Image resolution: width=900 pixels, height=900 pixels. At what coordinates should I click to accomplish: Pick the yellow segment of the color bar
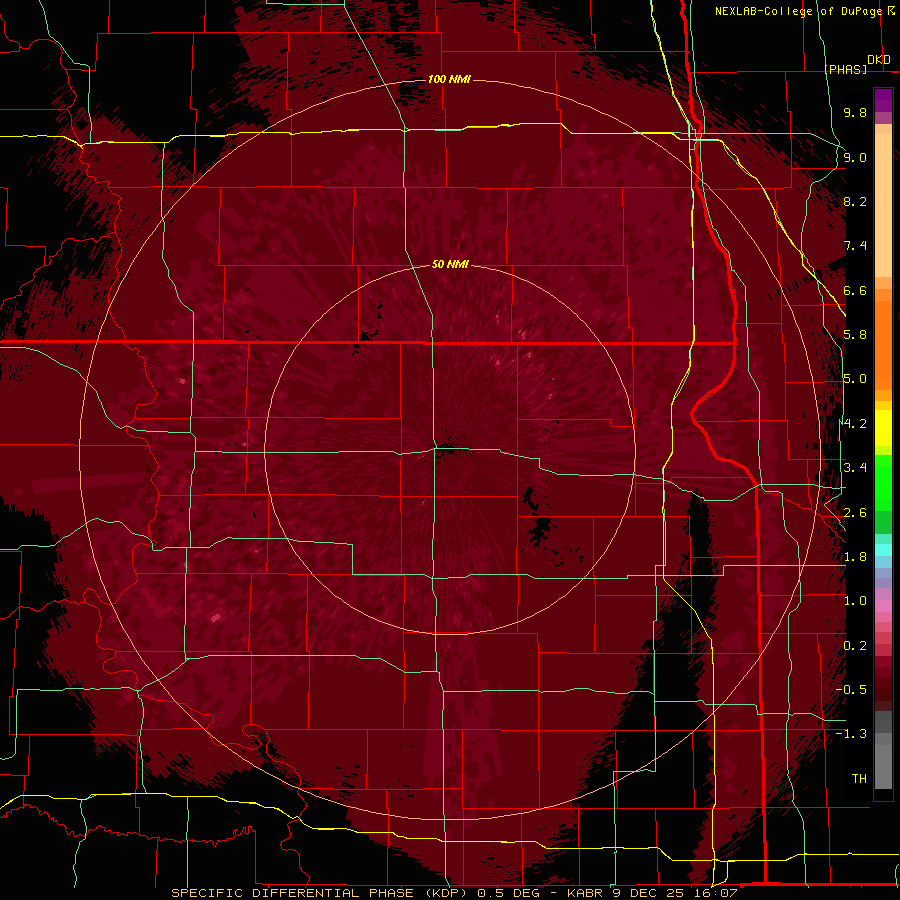coord(883,428)
